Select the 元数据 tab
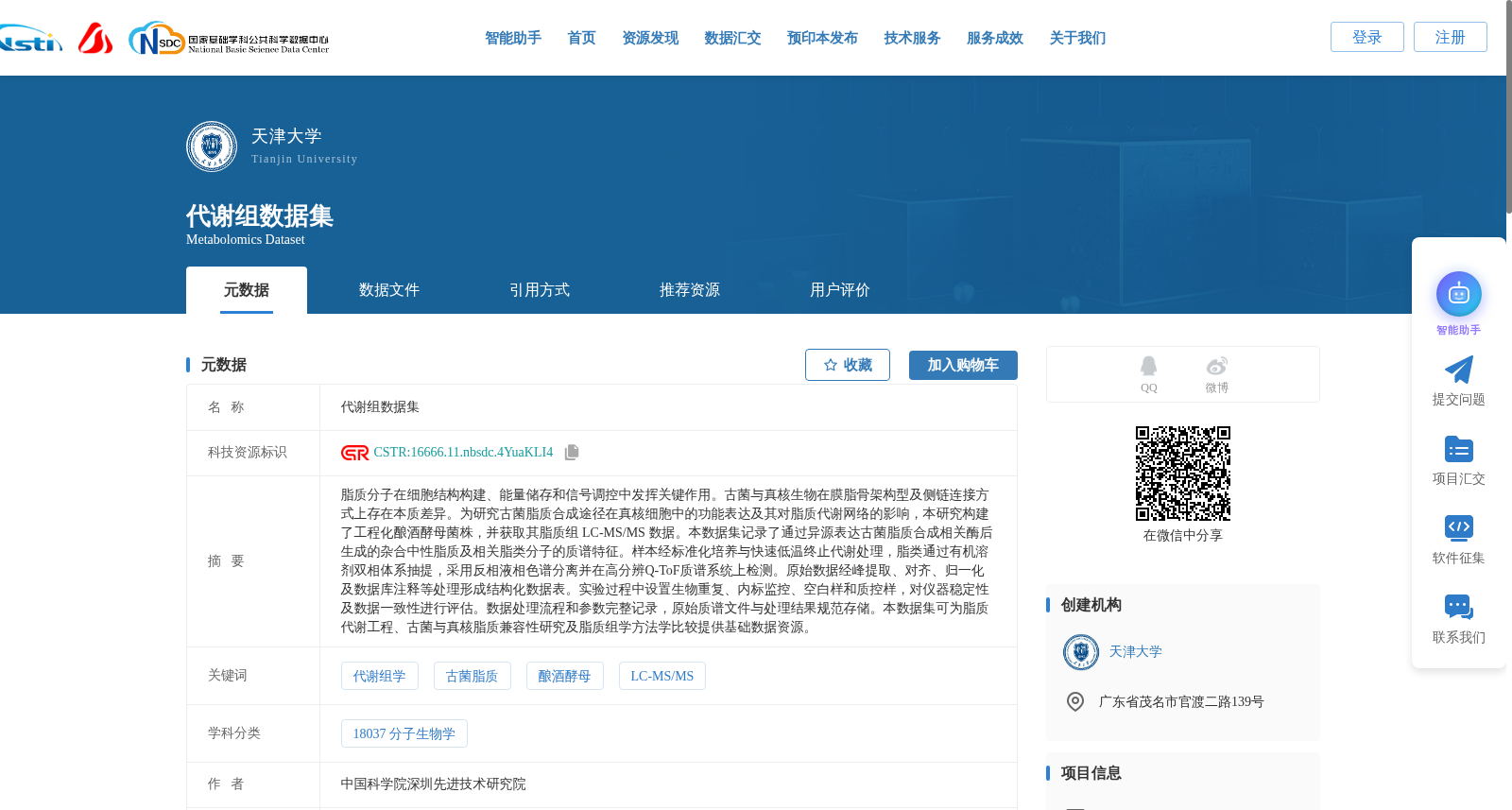The height and width of the screenshot is (810, 1512). pyautogui.click(x=247, y=290)
